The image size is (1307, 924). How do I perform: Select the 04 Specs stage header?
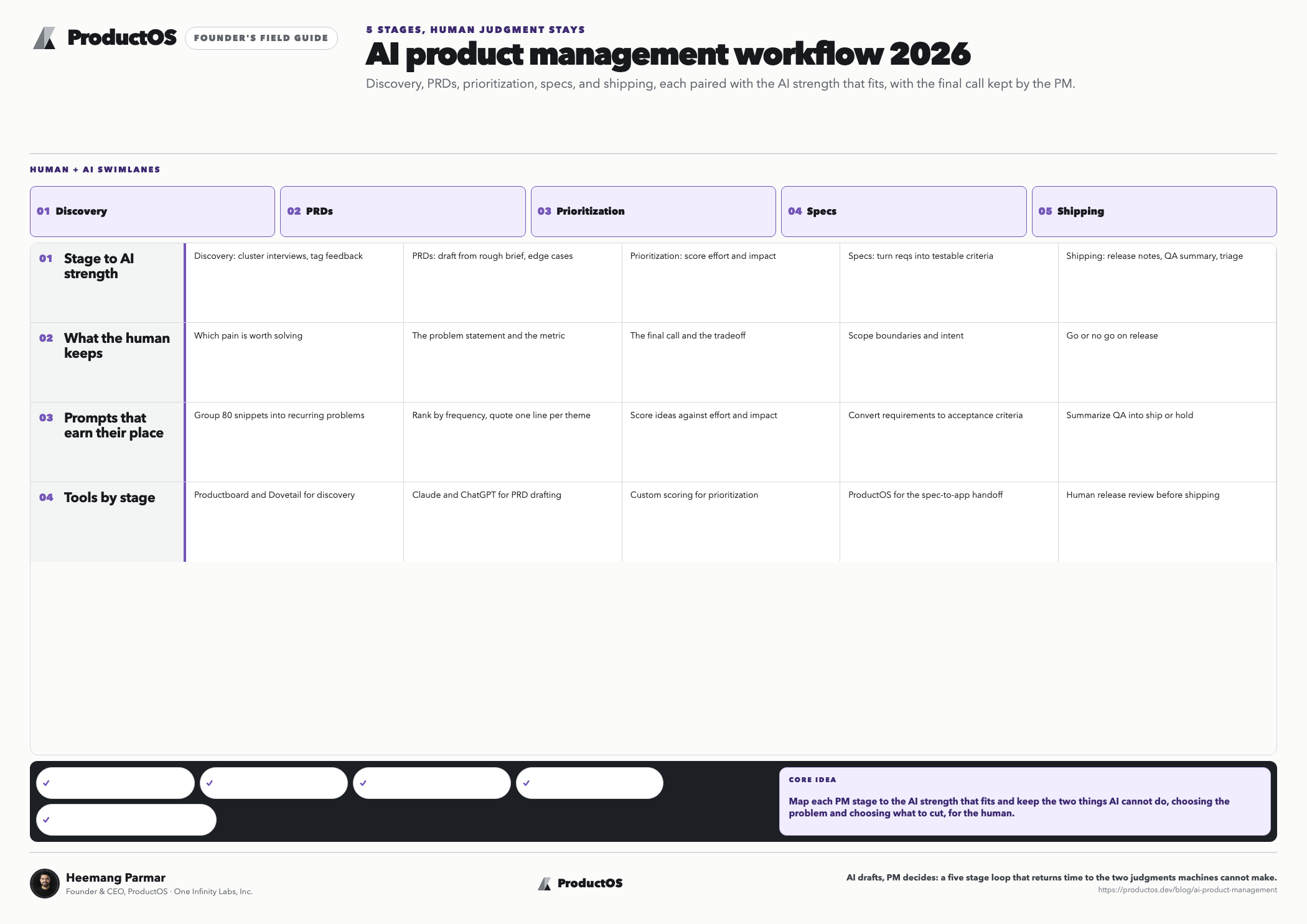pos(904,212)
